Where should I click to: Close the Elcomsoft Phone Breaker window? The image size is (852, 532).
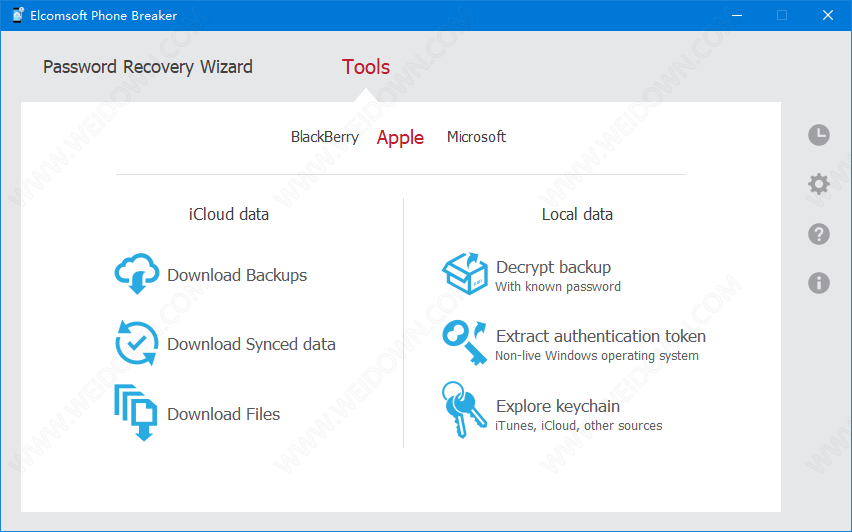828,15
